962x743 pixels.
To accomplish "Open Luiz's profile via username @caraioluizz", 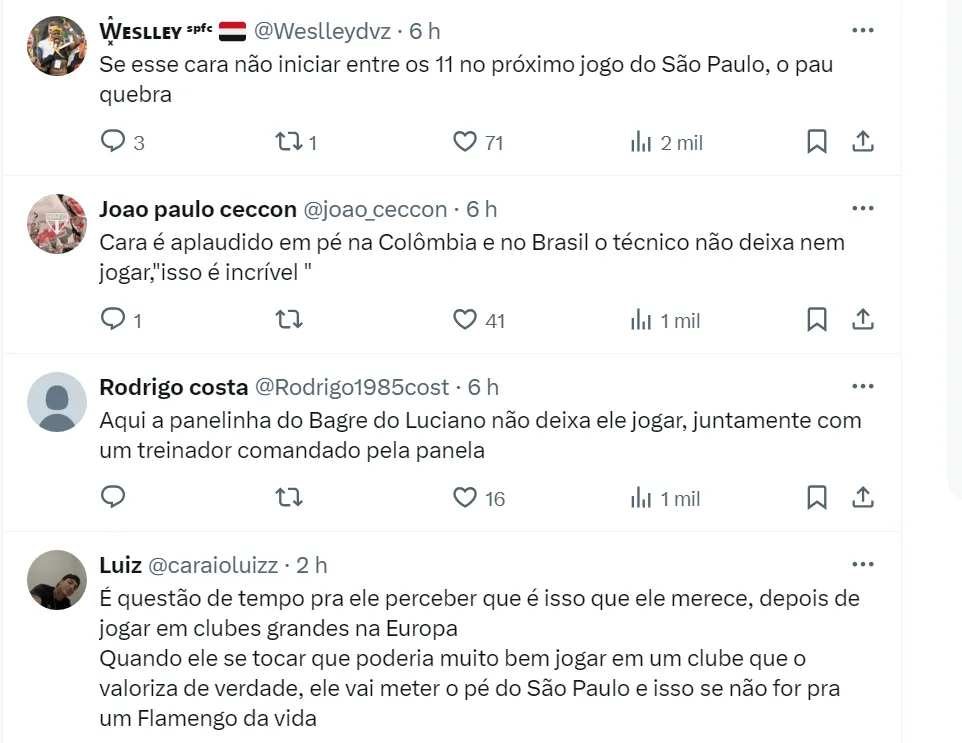I will tap(213, 565).
